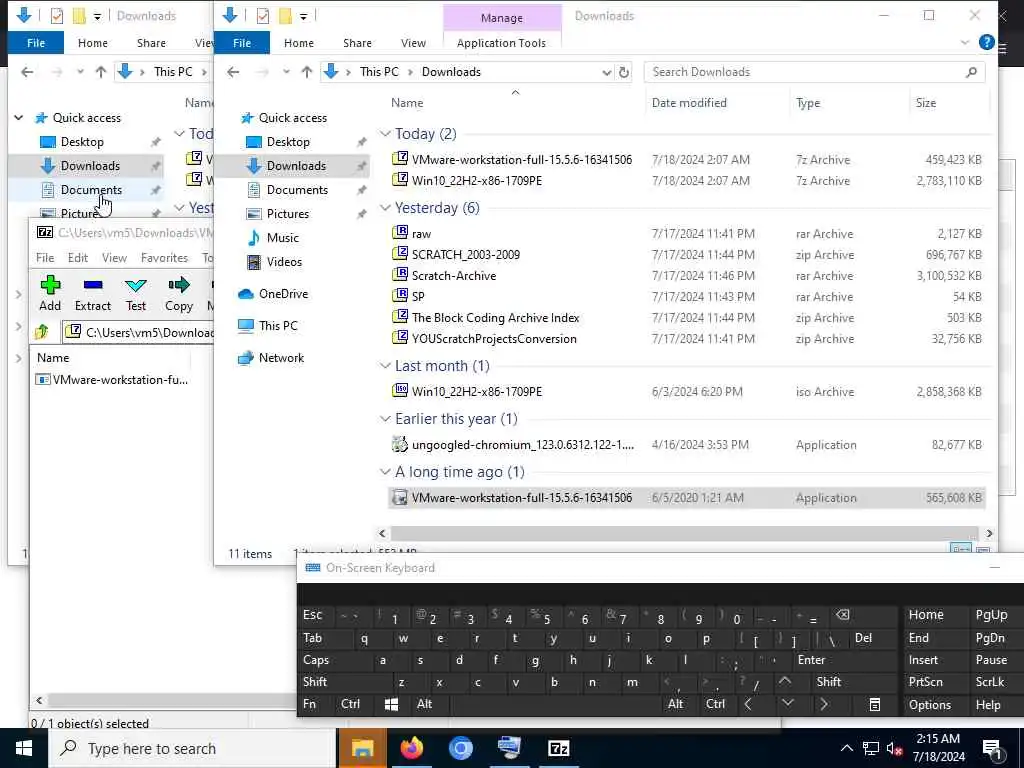
Task: Refresh the Downloads folder view
Action: pos(624,72)
